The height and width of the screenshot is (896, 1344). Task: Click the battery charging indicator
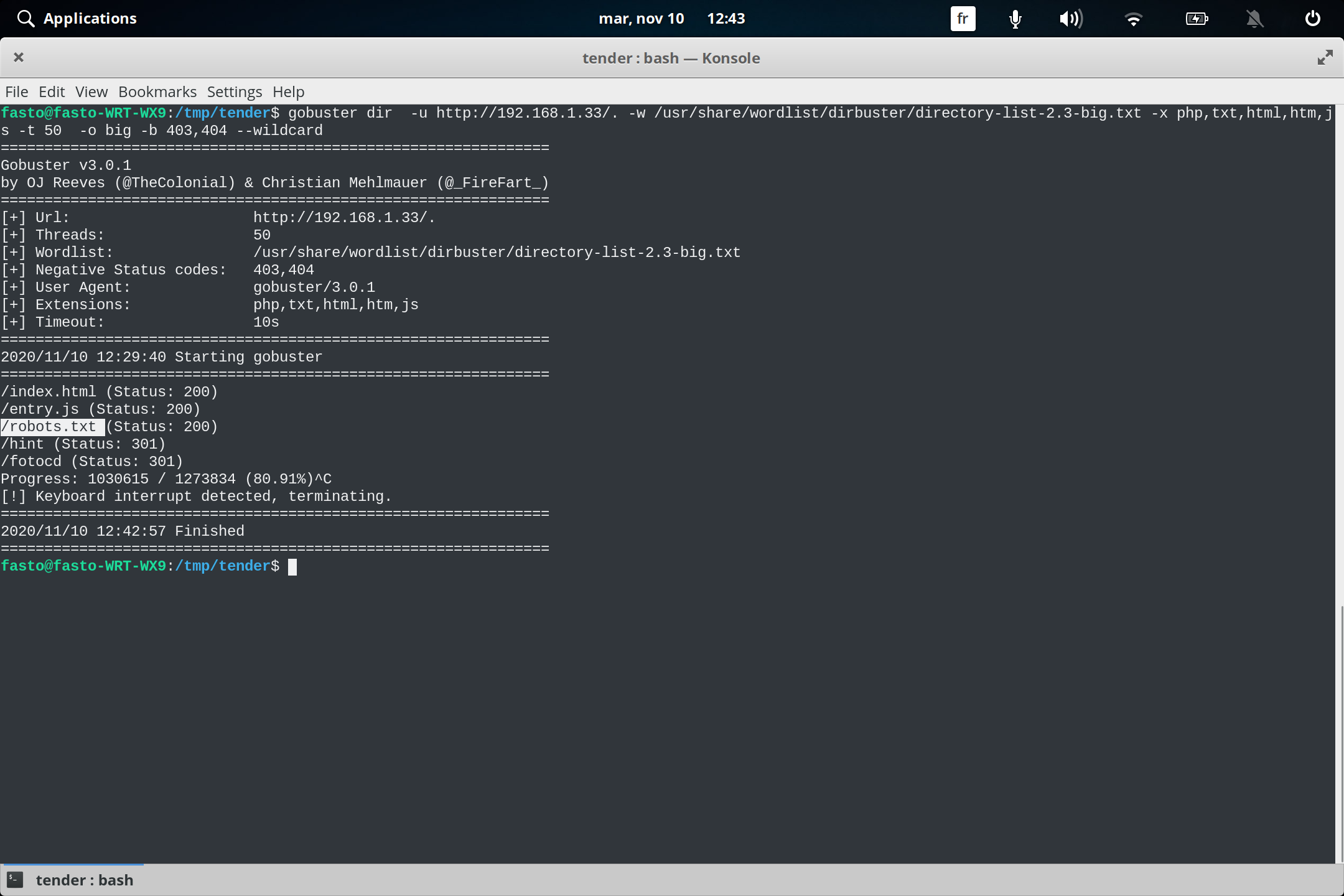click(x=1197, y=19)
